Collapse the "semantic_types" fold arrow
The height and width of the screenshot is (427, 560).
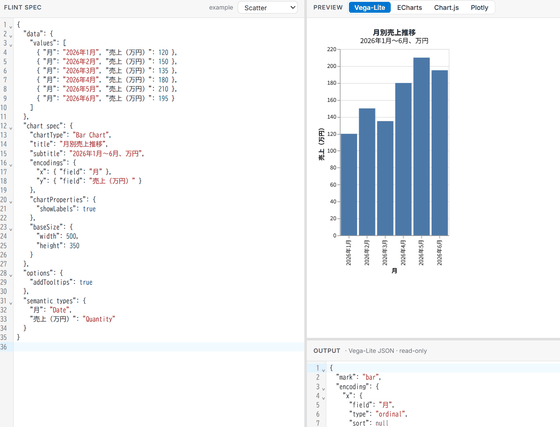click(11, 303)
